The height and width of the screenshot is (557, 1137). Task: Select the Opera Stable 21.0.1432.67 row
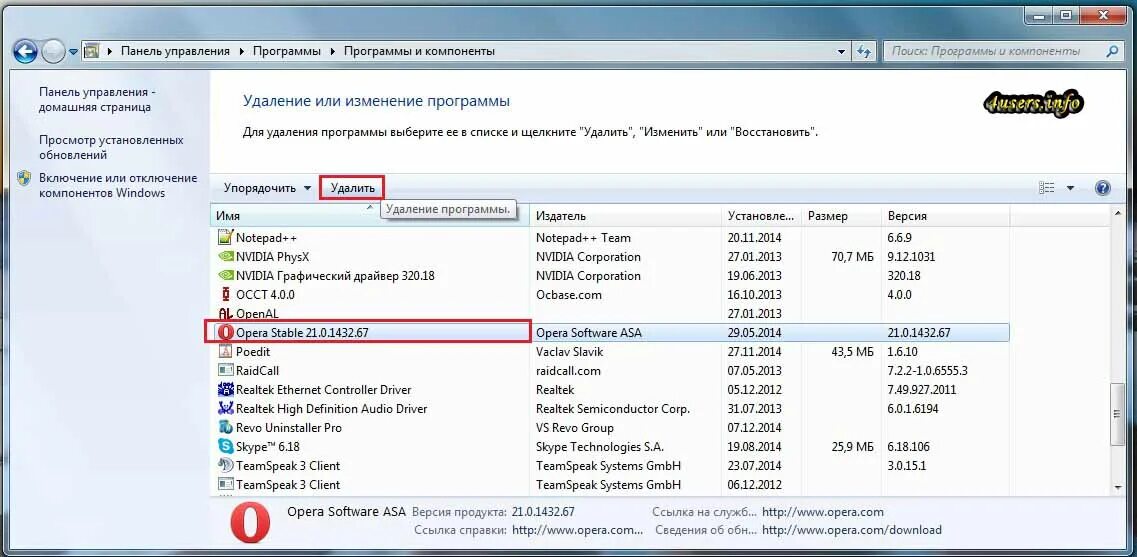(x=609, y=333)
